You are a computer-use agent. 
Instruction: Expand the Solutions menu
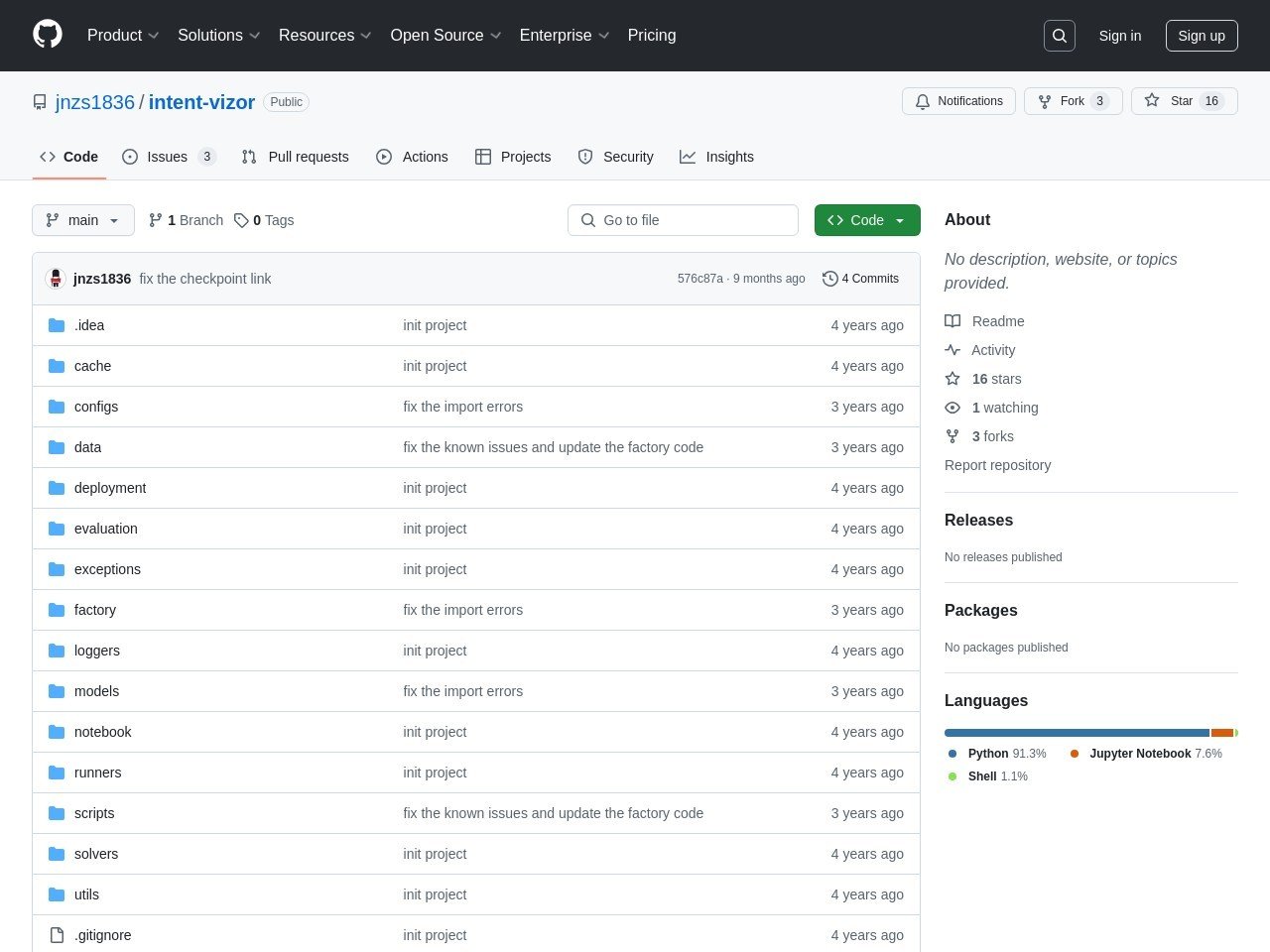(x=219, y=36)
